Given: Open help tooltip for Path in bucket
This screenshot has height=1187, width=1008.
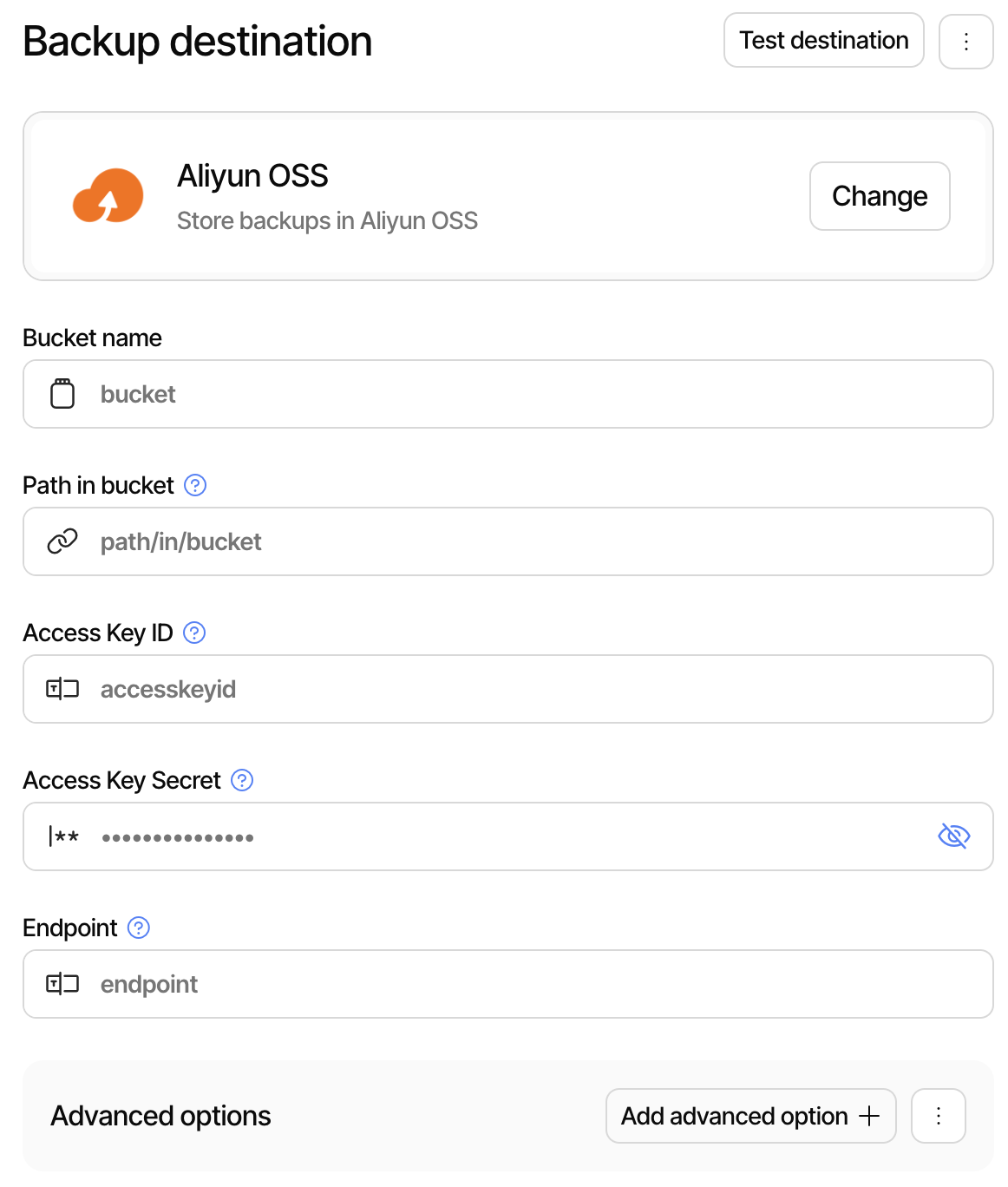Looking at the screenshot, I should (x=195, y=485).
